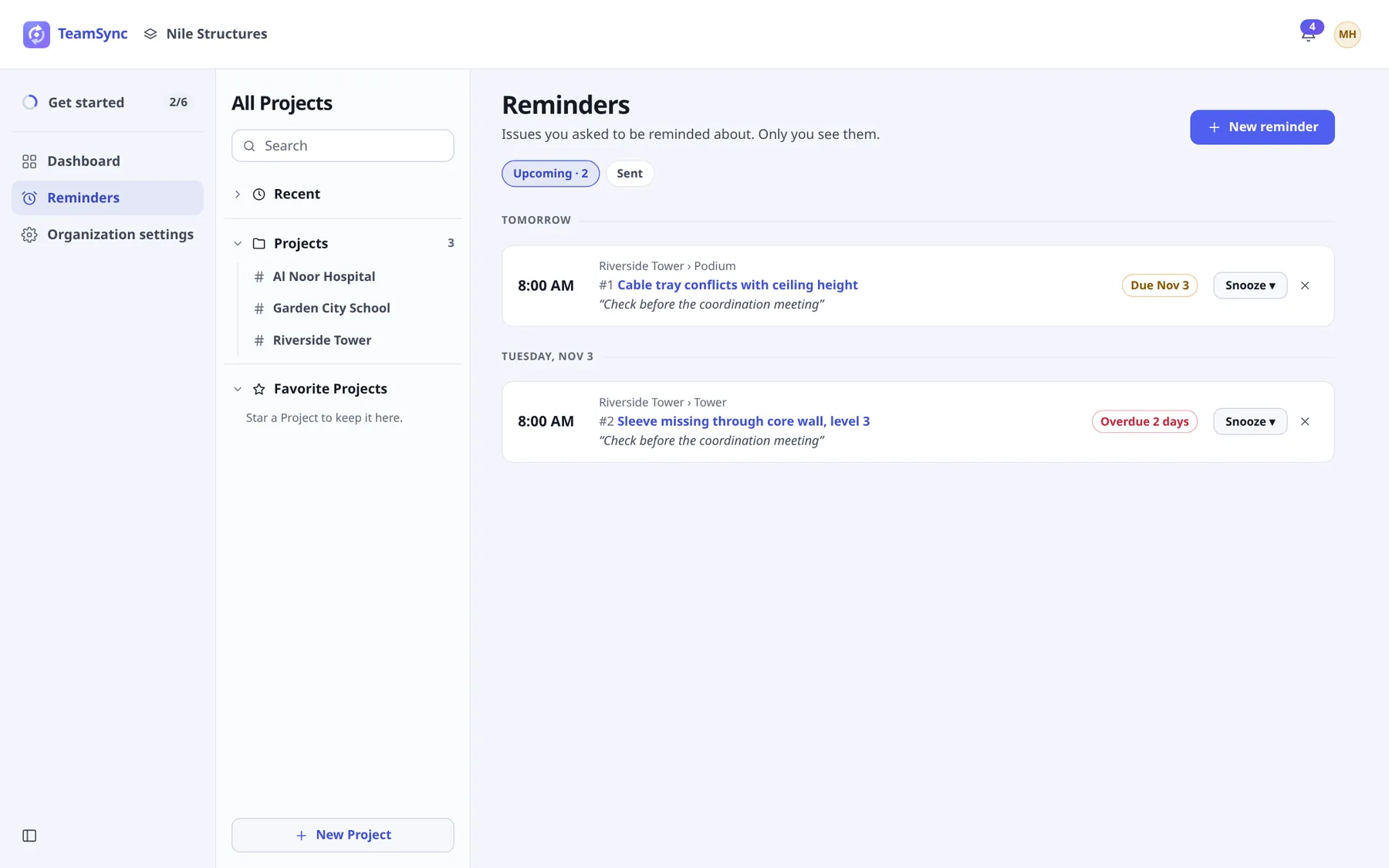
Task: Click the Nile Structures layers icon
Action: coord(150,34)
